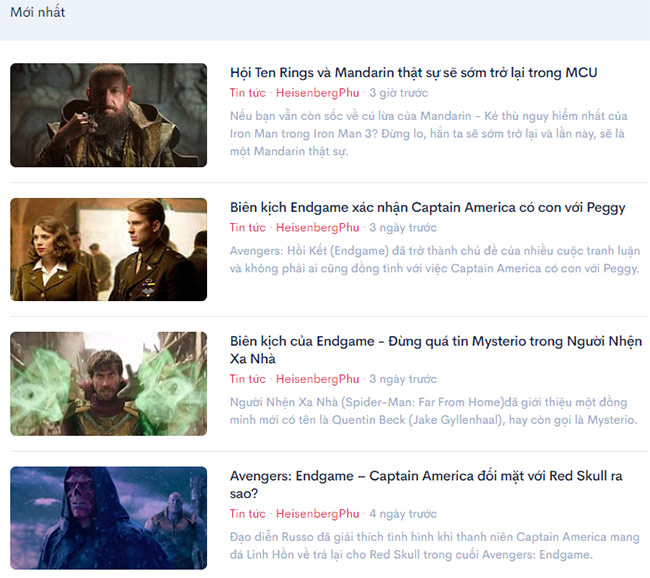Open the Mandarin Ten Rings article thumbnail
The image size is (650, 578).
pos(109,115)
